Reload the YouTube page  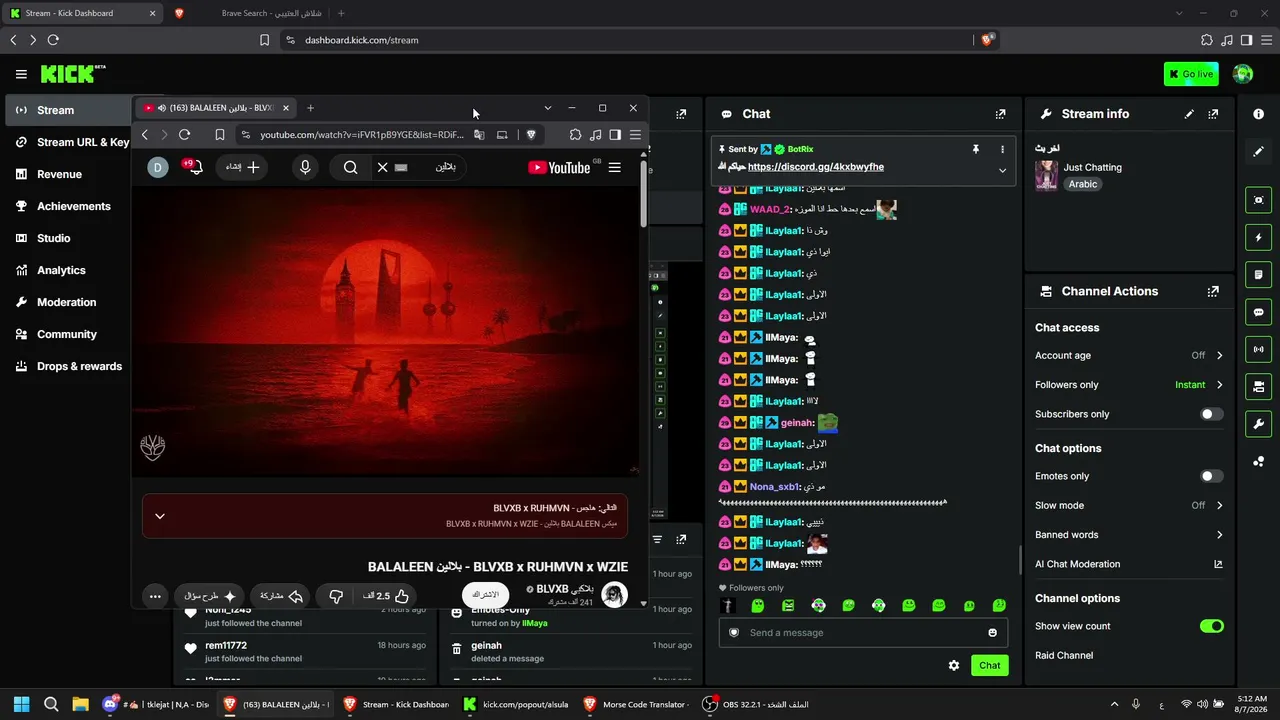pyautogui.click(x=184, y=135)
